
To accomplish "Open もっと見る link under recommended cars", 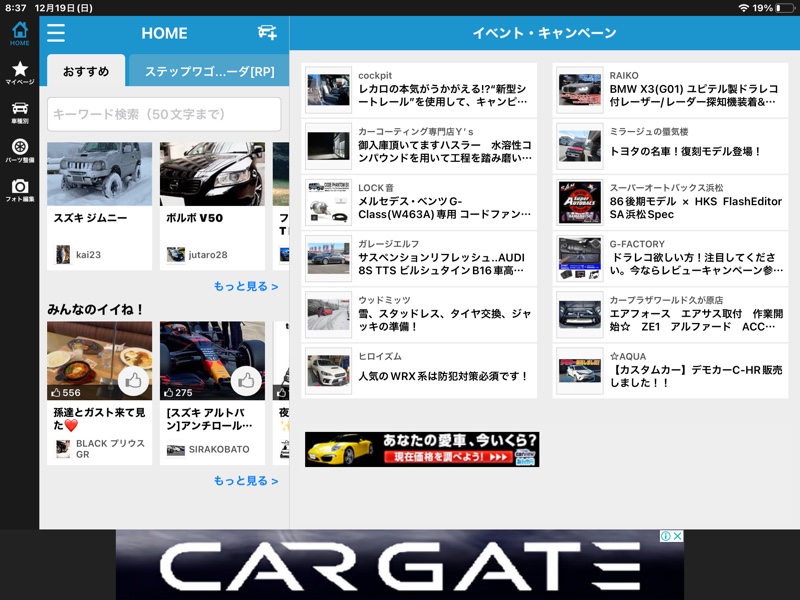I will 246,286.
